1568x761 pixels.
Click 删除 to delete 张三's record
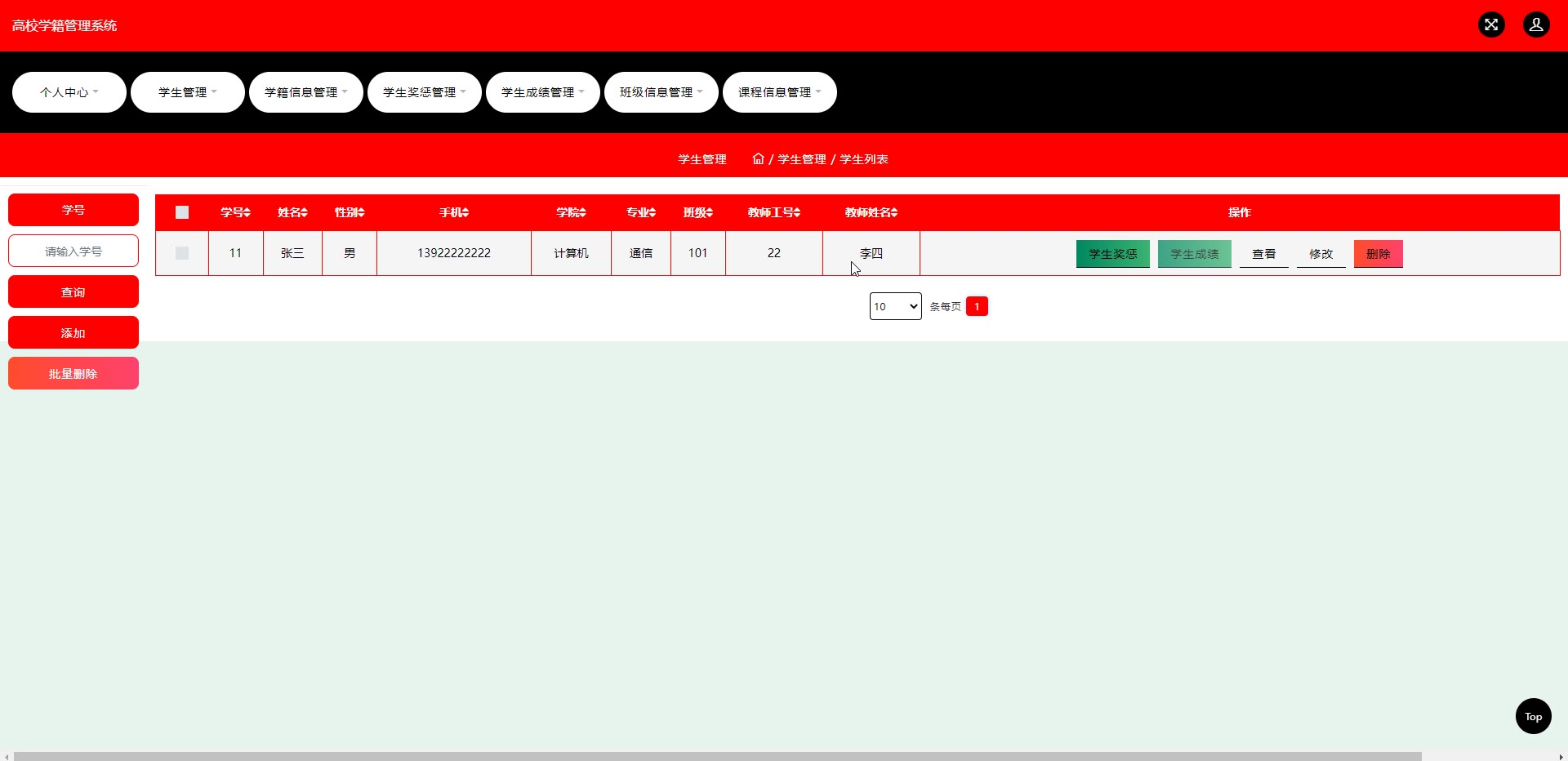[x=1379, y=254]
